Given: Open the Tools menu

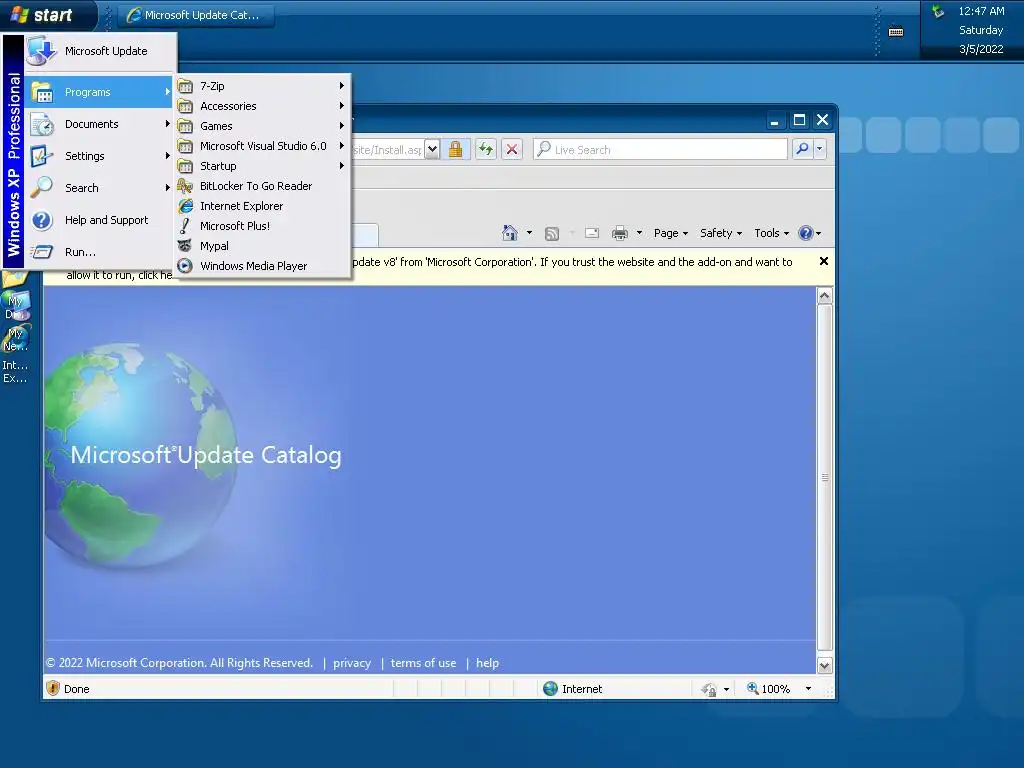Looking at the screenshot, I should (771, 233).
